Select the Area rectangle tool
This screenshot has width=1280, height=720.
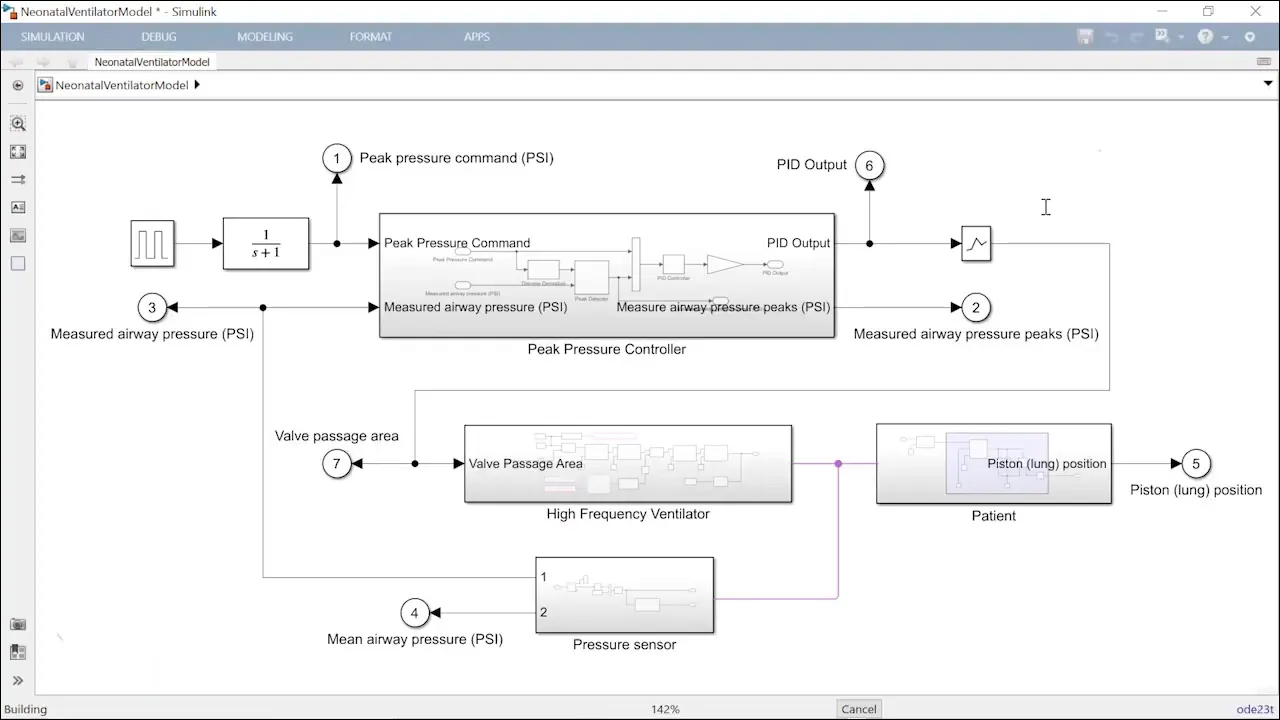[18, 264]
